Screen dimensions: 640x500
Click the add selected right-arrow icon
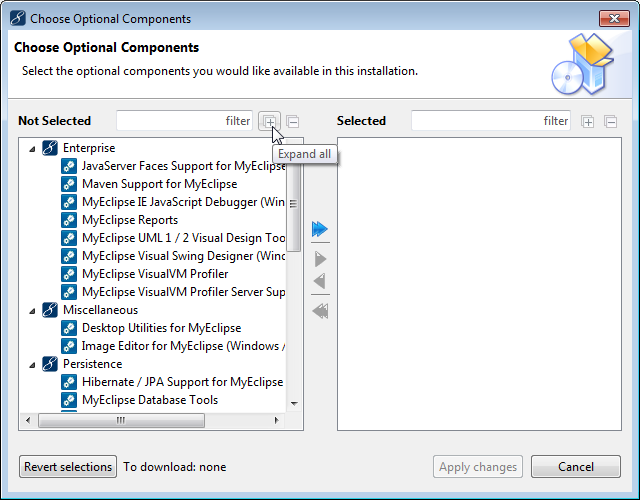pyautogui.click(x=320, y=259)
